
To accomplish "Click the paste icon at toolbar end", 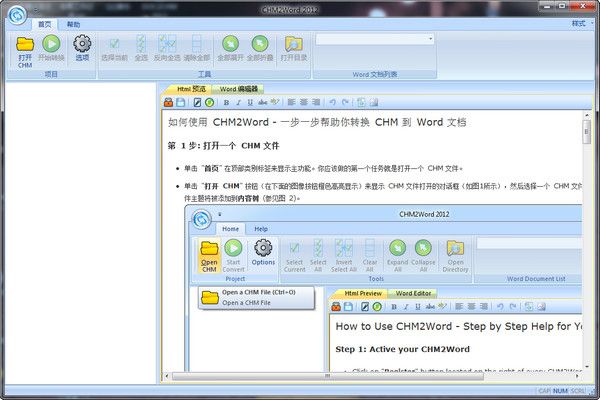I will pyautogui.click(x=374, y=102).
